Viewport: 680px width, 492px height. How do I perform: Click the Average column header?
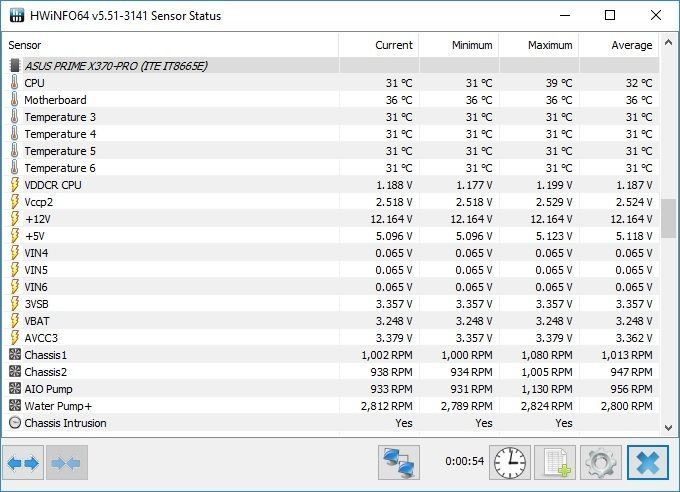(619, 45)
